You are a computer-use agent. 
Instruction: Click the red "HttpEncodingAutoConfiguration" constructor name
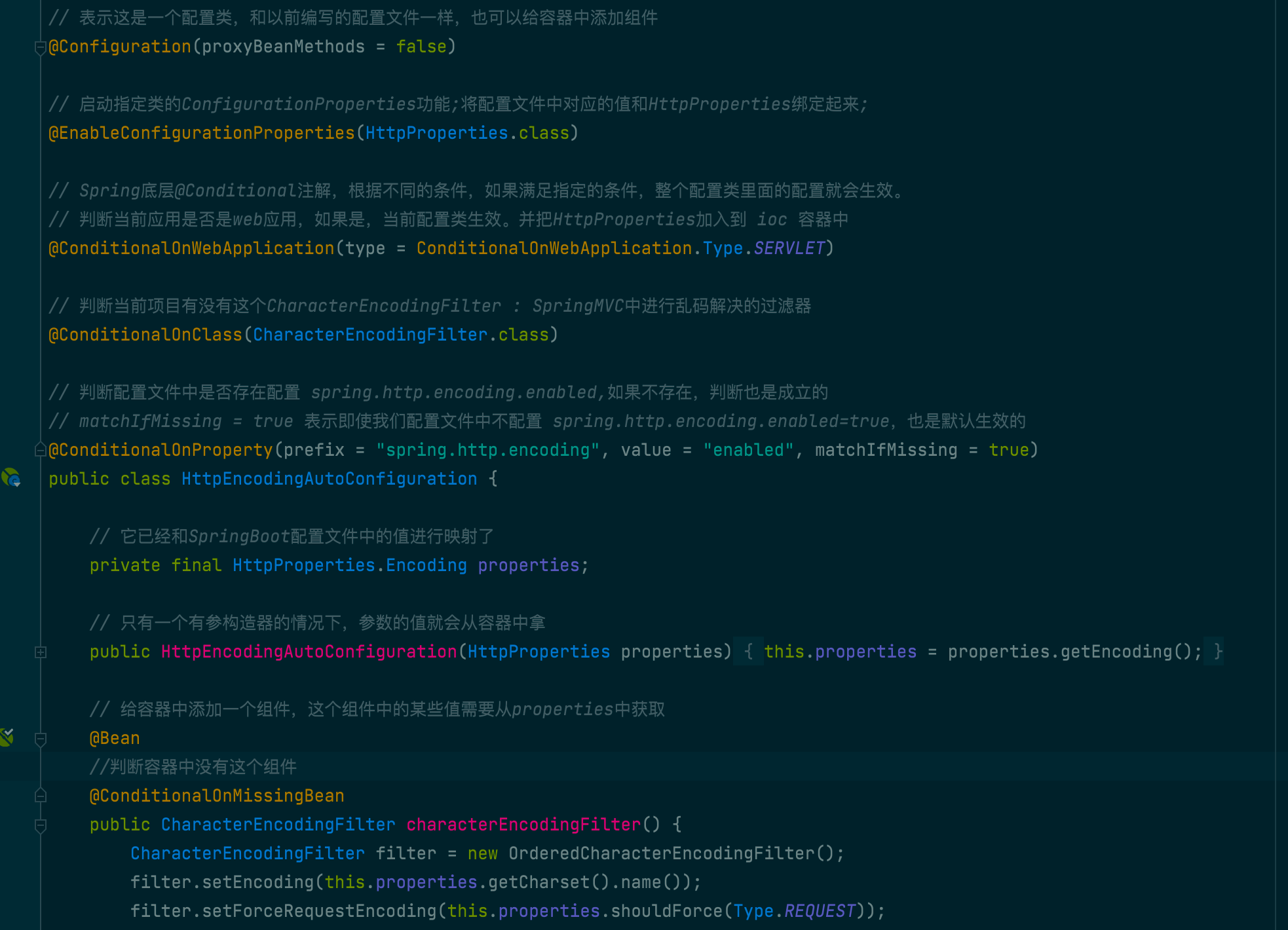(x=309, y=652)
